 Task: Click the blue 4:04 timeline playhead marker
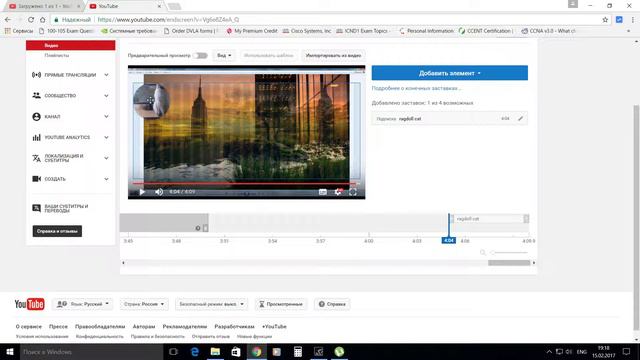(x=449, y=240)
